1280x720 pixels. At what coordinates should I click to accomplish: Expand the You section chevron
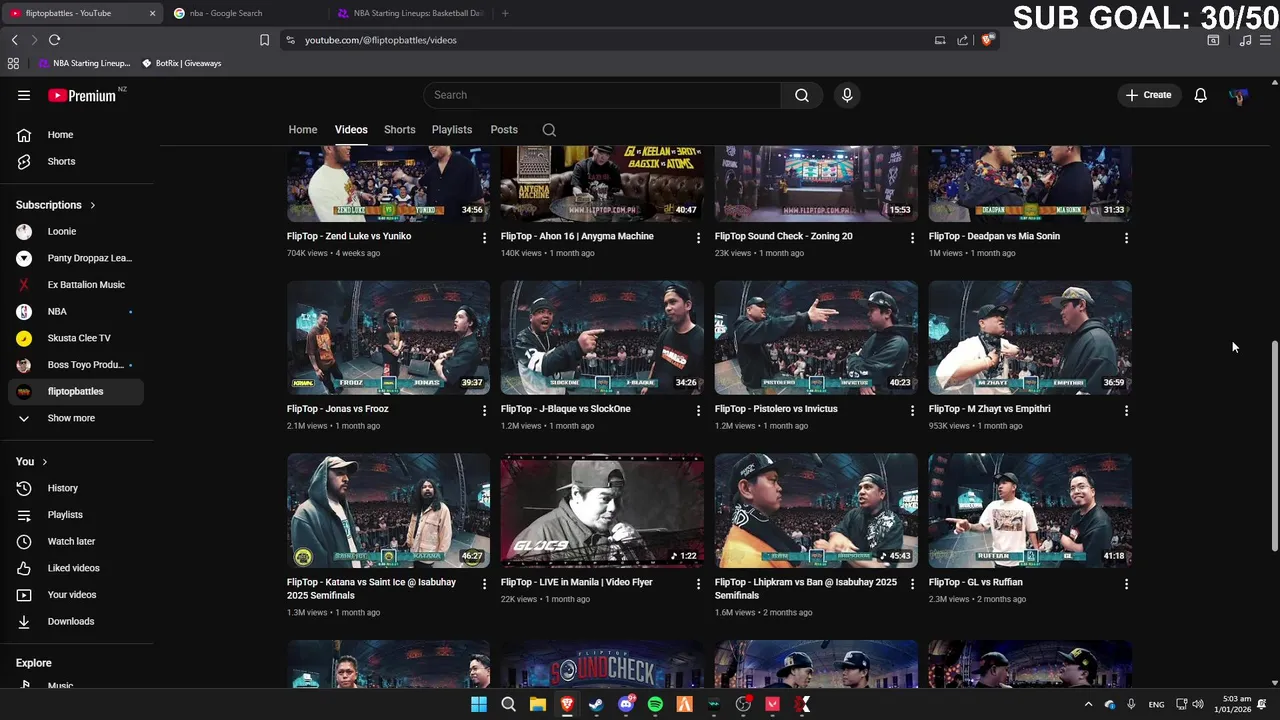[x=44, y=462]
